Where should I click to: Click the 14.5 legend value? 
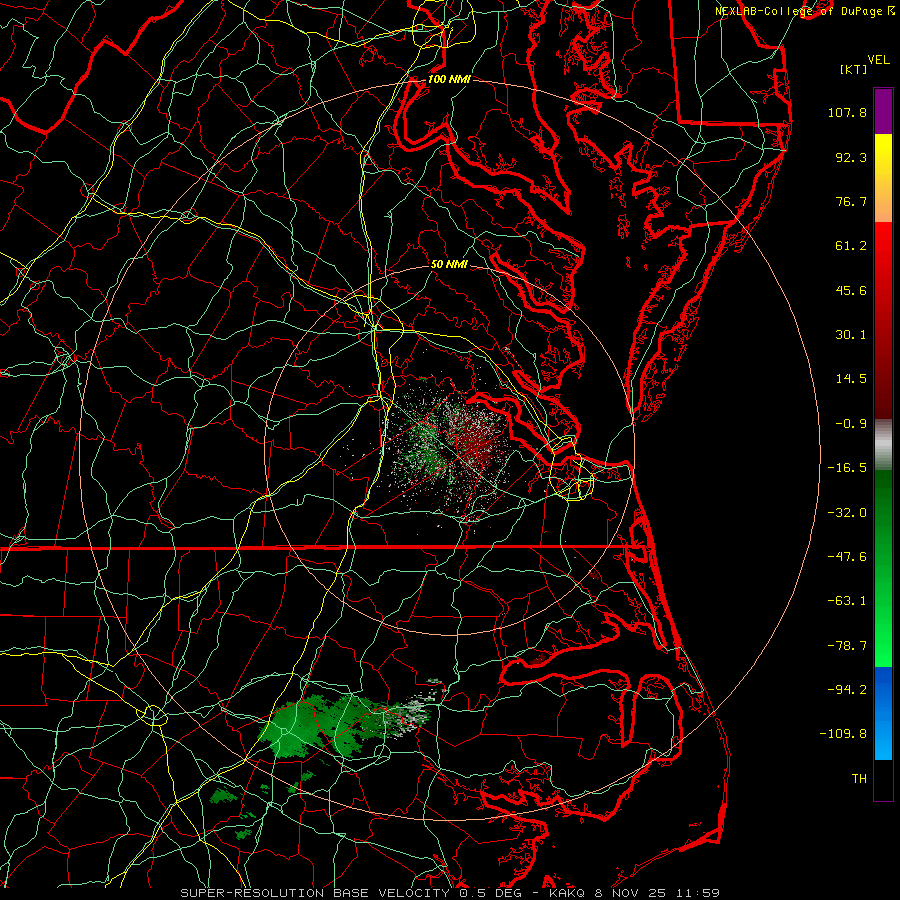point(851,379)
